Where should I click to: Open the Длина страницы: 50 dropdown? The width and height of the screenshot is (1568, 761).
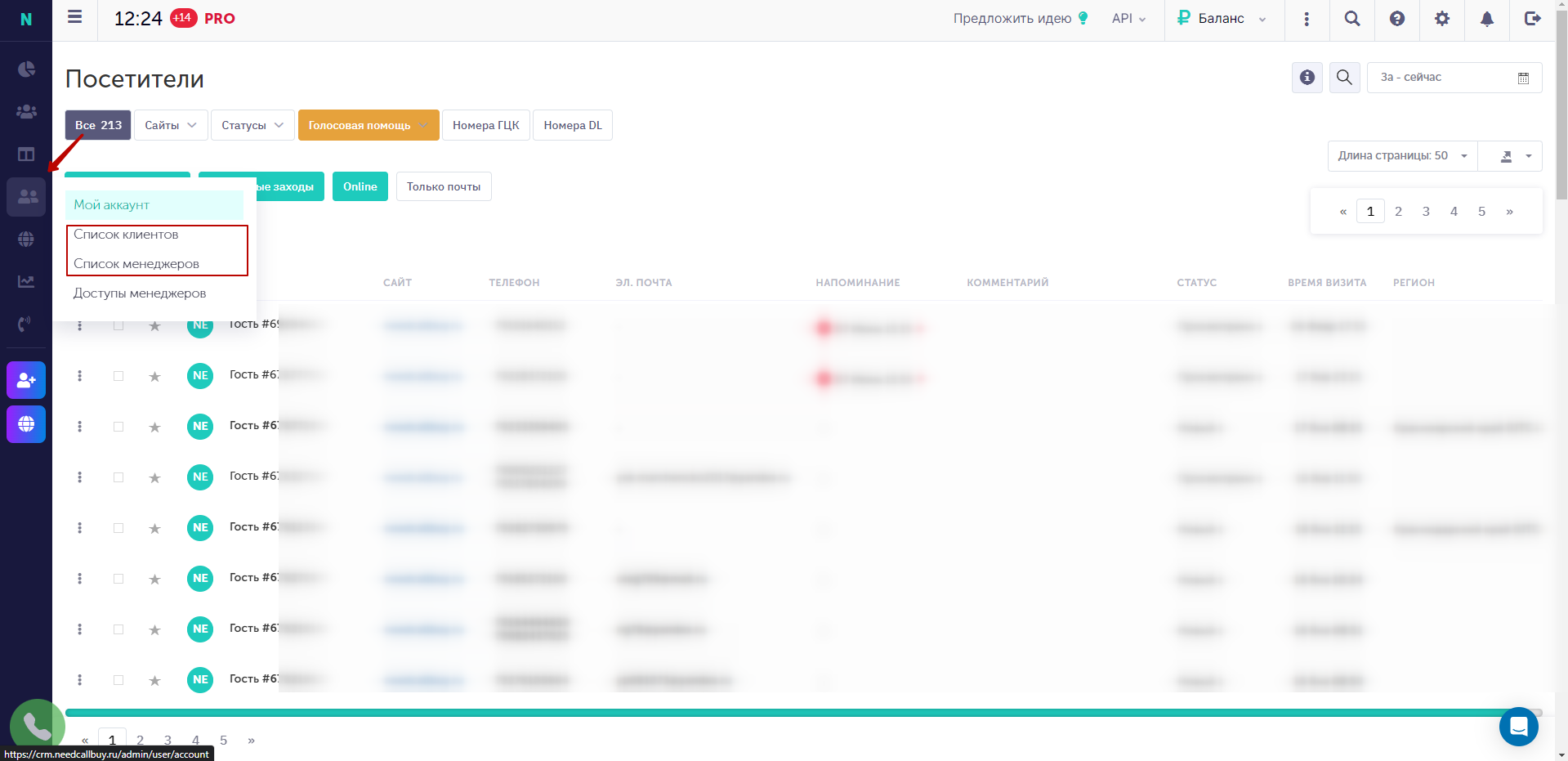[1402, 156]
